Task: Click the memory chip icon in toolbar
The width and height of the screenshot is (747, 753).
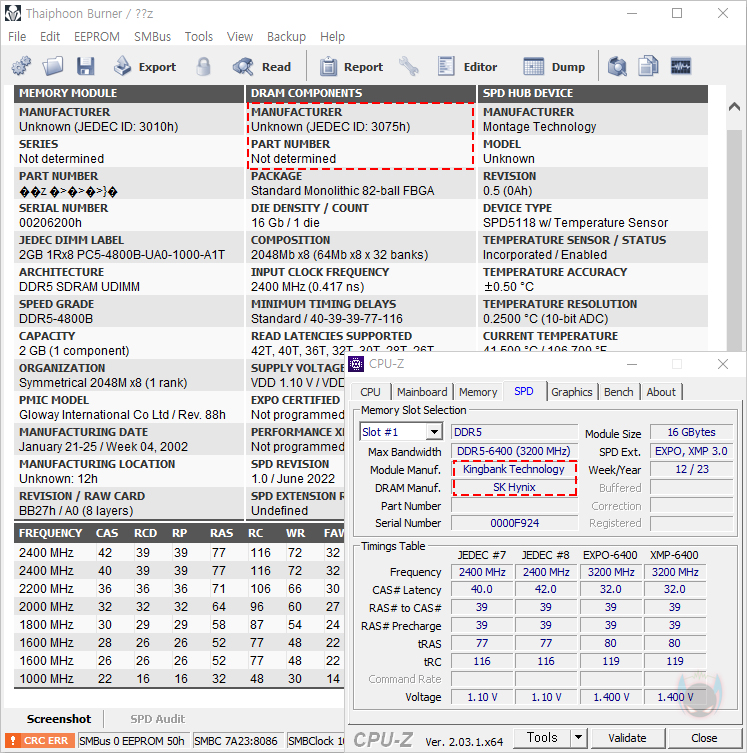Action: coord(680,66)
